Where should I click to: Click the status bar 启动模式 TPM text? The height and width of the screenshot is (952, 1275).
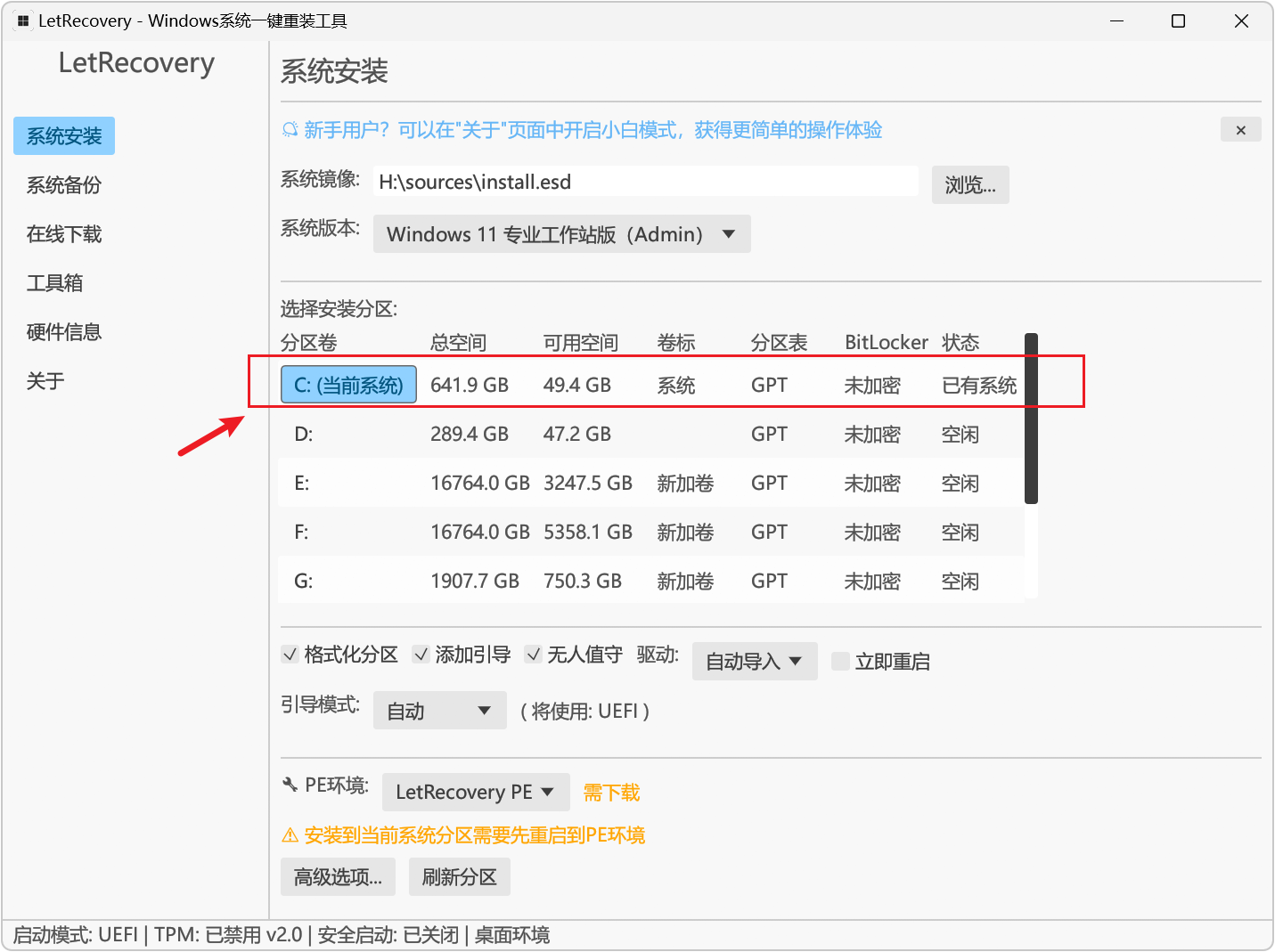(x=282, y=935)
